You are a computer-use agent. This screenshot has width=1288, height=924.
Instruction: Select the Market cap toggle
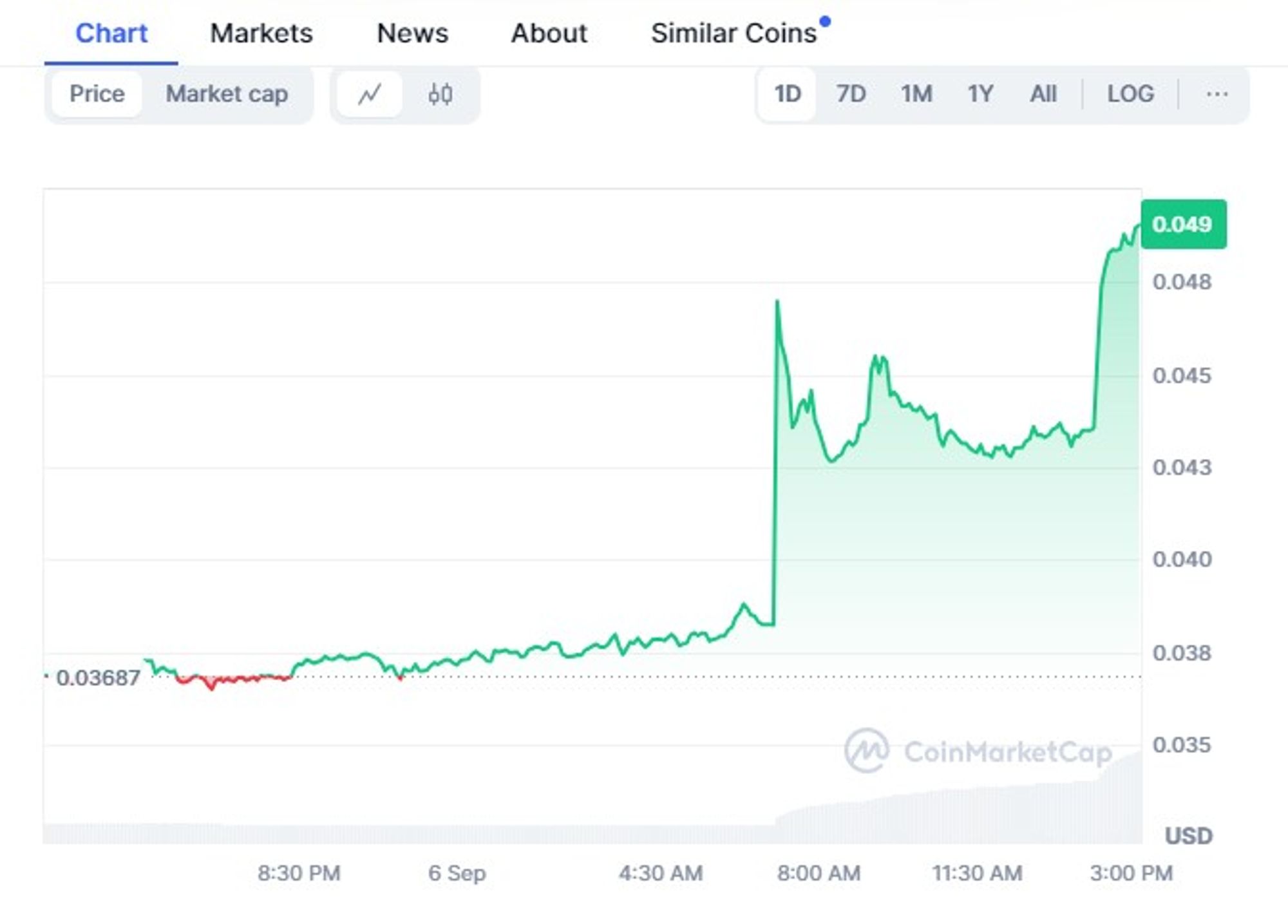click(227, 94)
